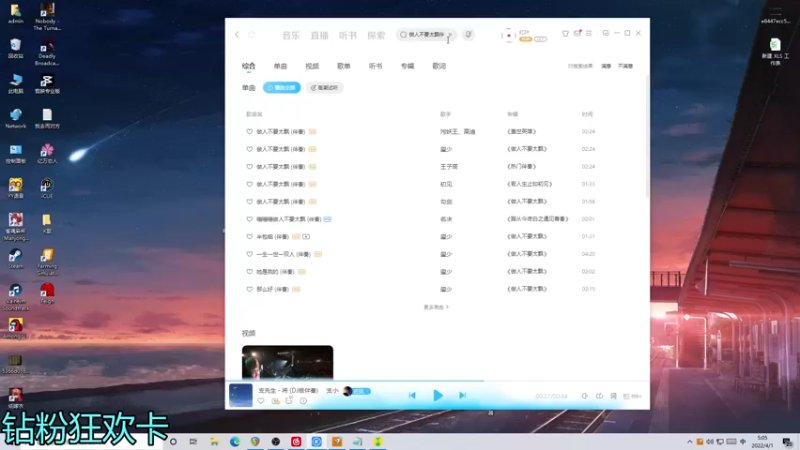Select the 歌词 results tab

pos(439,66)
